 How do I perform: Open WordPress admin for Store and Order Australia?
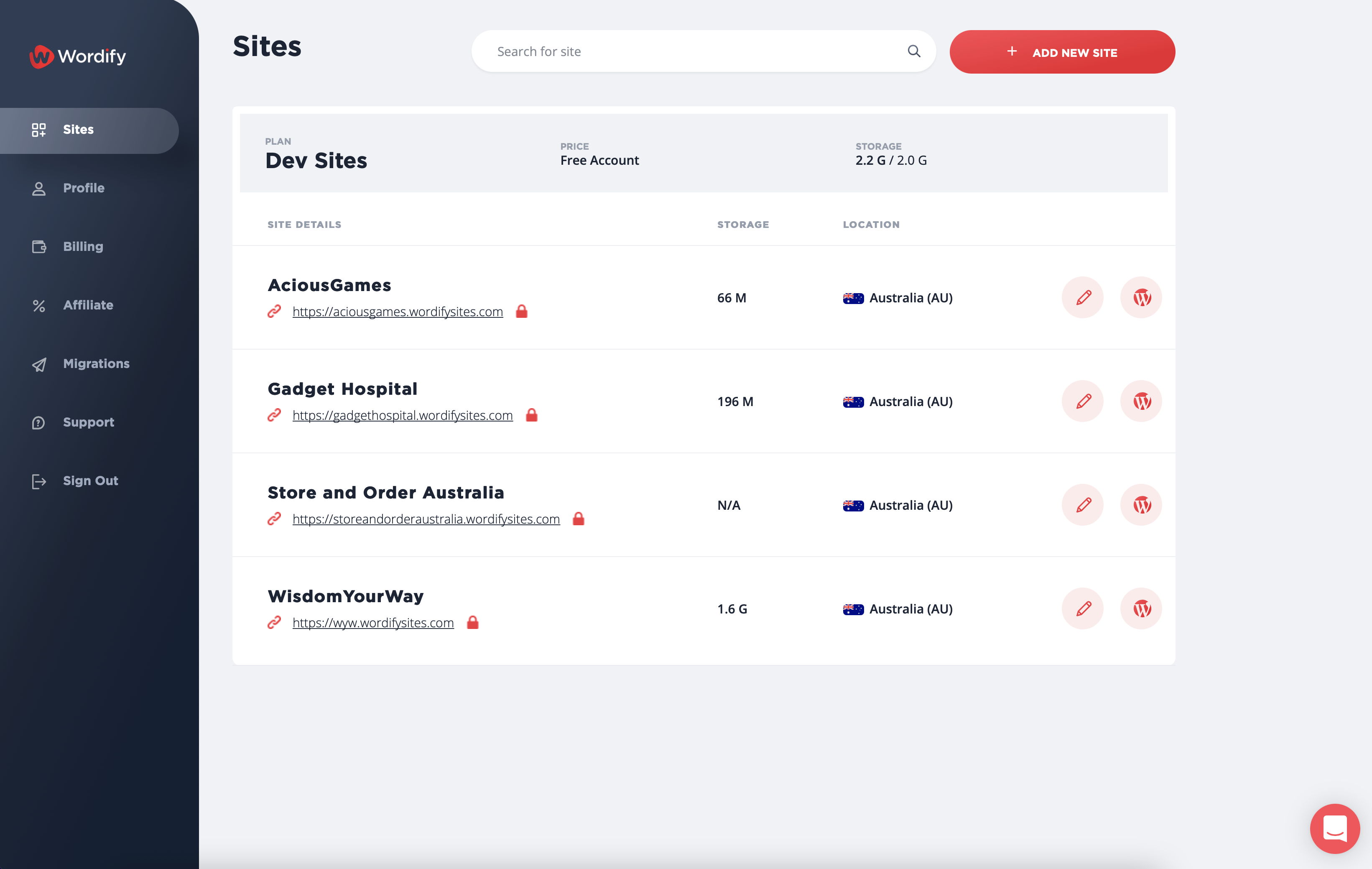tap(1141, 505)
